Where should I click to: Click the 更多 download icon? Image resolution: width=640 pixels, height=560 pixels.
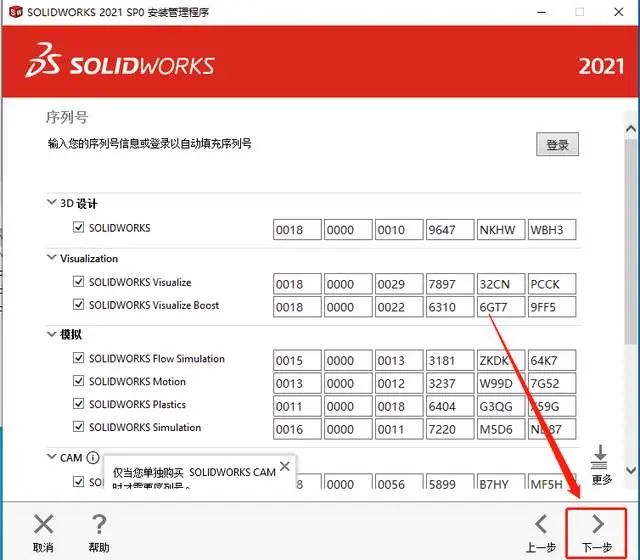click(x=599, y=457)
